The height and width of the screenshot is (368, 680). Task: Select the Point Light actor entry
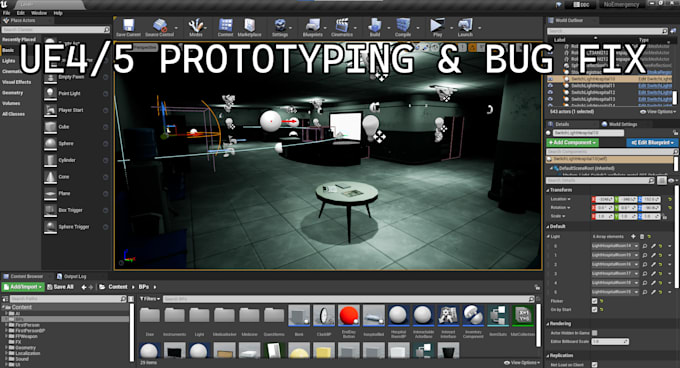coord(76,93)
